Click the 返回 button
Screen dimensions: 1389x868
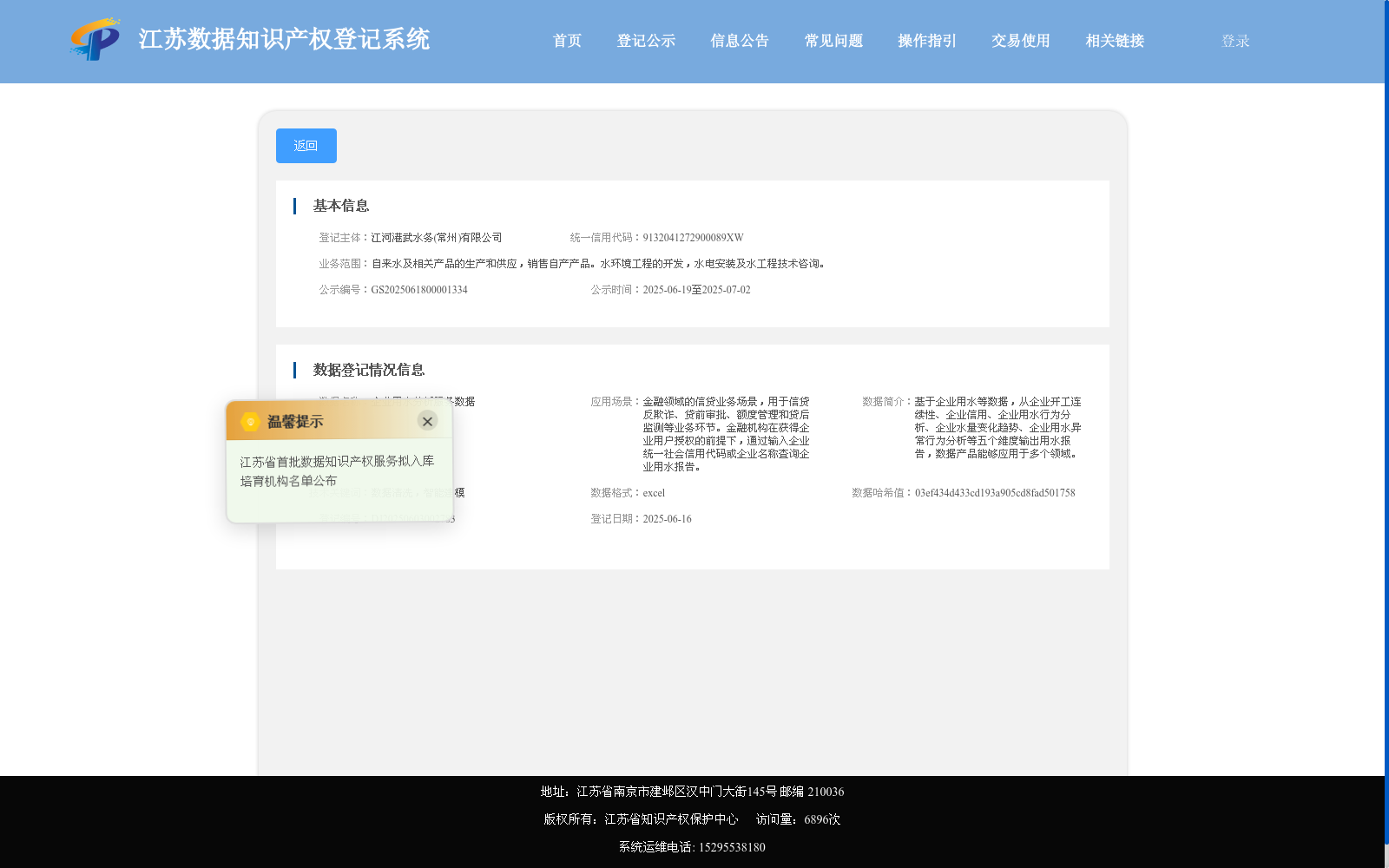click(306, 146)
